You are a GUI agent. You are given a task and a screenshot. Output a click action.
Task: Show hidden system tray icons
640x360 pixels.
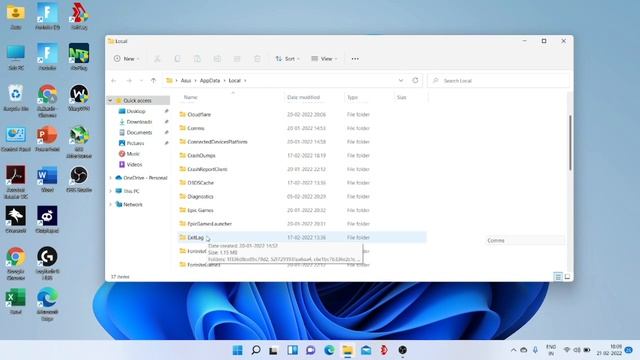pos(513,350)
